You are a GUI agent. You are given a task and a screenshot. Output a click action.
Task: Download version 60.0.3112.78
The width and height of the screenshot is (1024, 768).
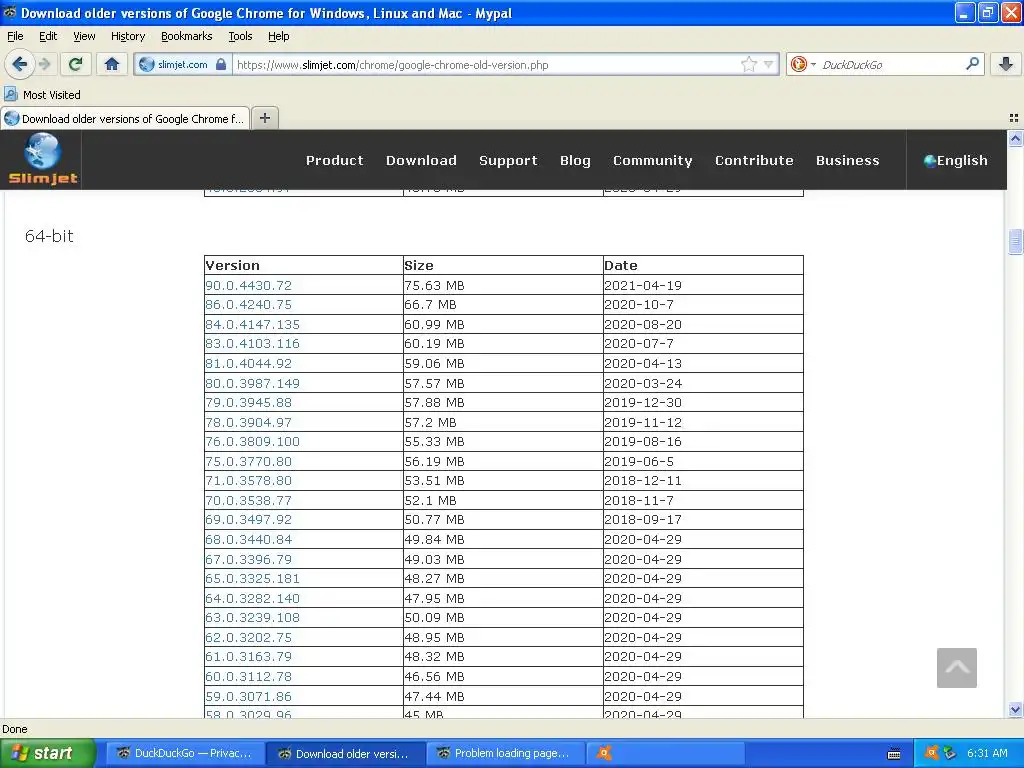click(x=248, y=677)
